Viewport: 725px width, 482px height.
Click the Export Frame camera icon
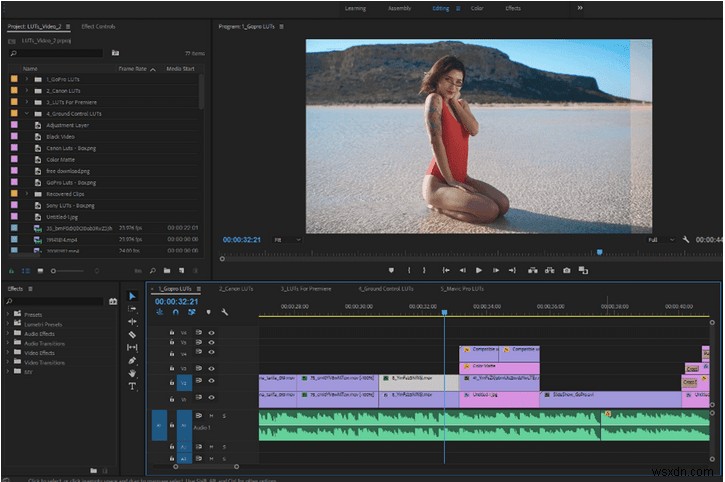pyautogui.click(x=567, y=270)
